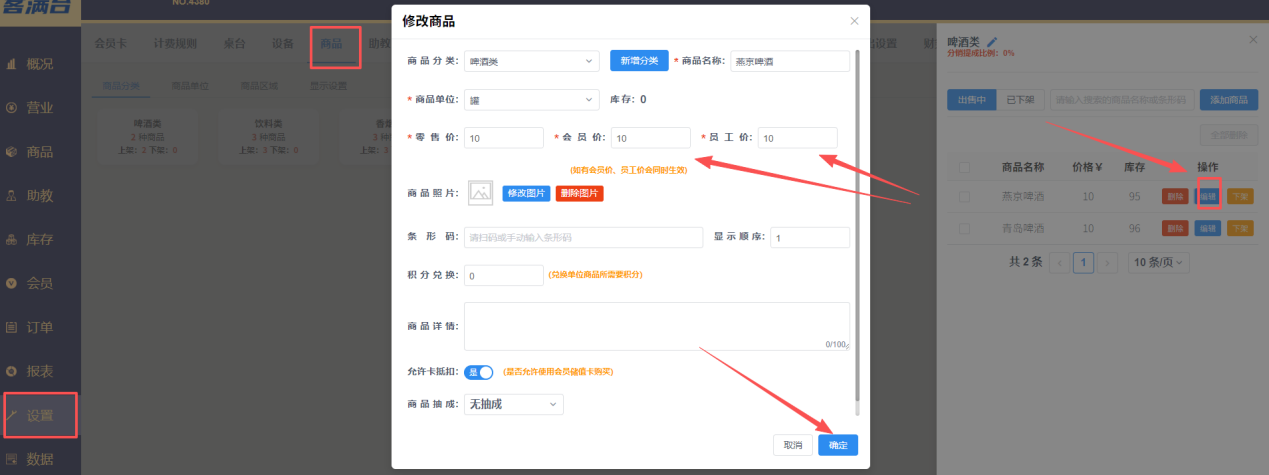Viewport: 1269px width, 475px height.
Task: Click into the 商品详情 text area
Action: pos(657,326)
